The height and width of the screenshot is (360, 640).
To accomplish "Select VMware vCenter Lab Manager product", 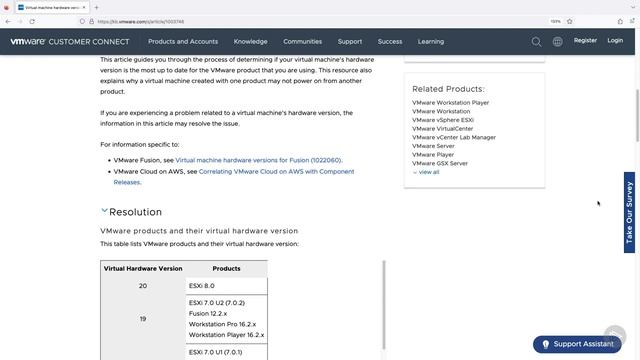I will tap(454, 137).
